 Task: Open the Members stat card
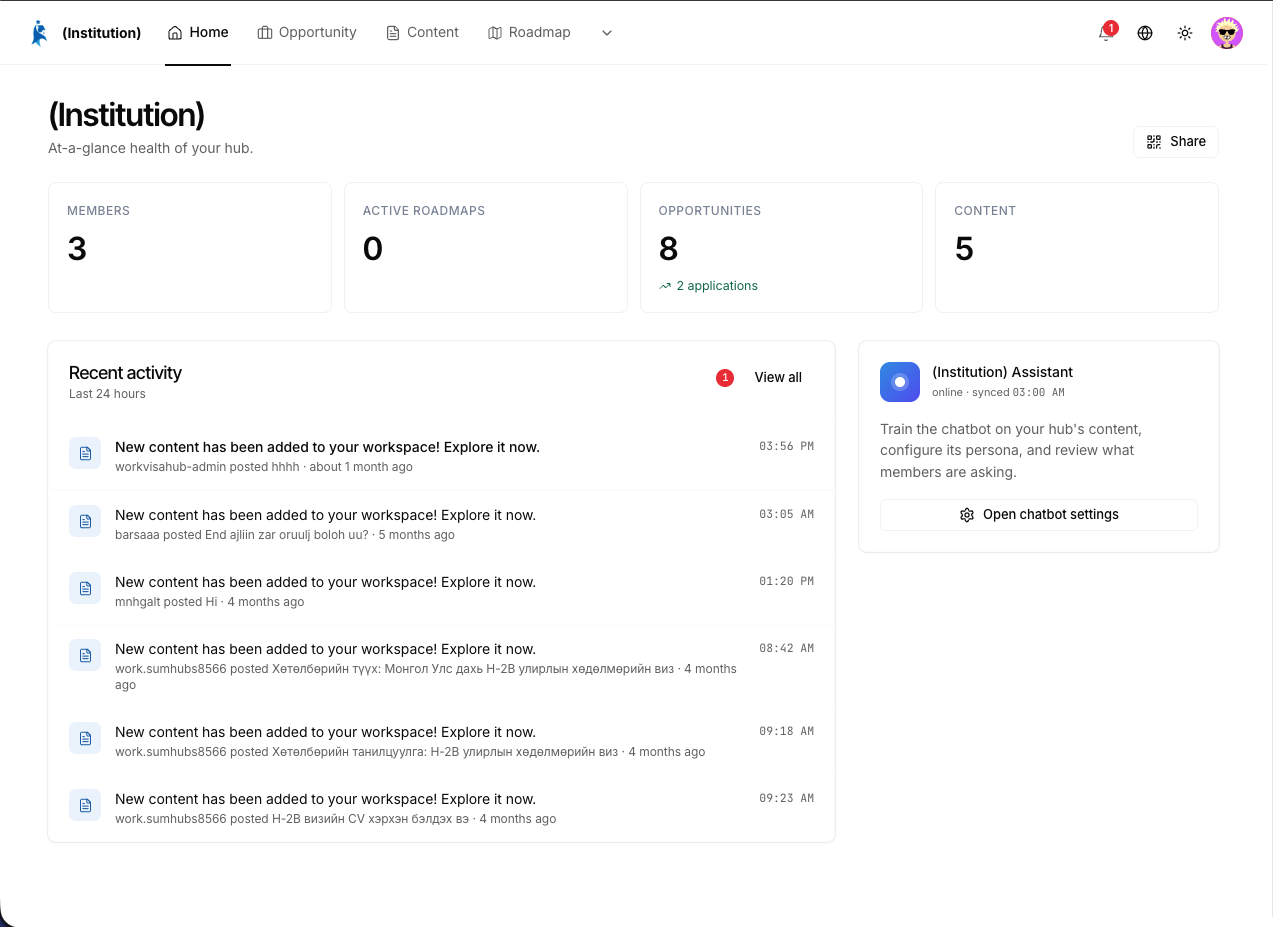(190, 247)
